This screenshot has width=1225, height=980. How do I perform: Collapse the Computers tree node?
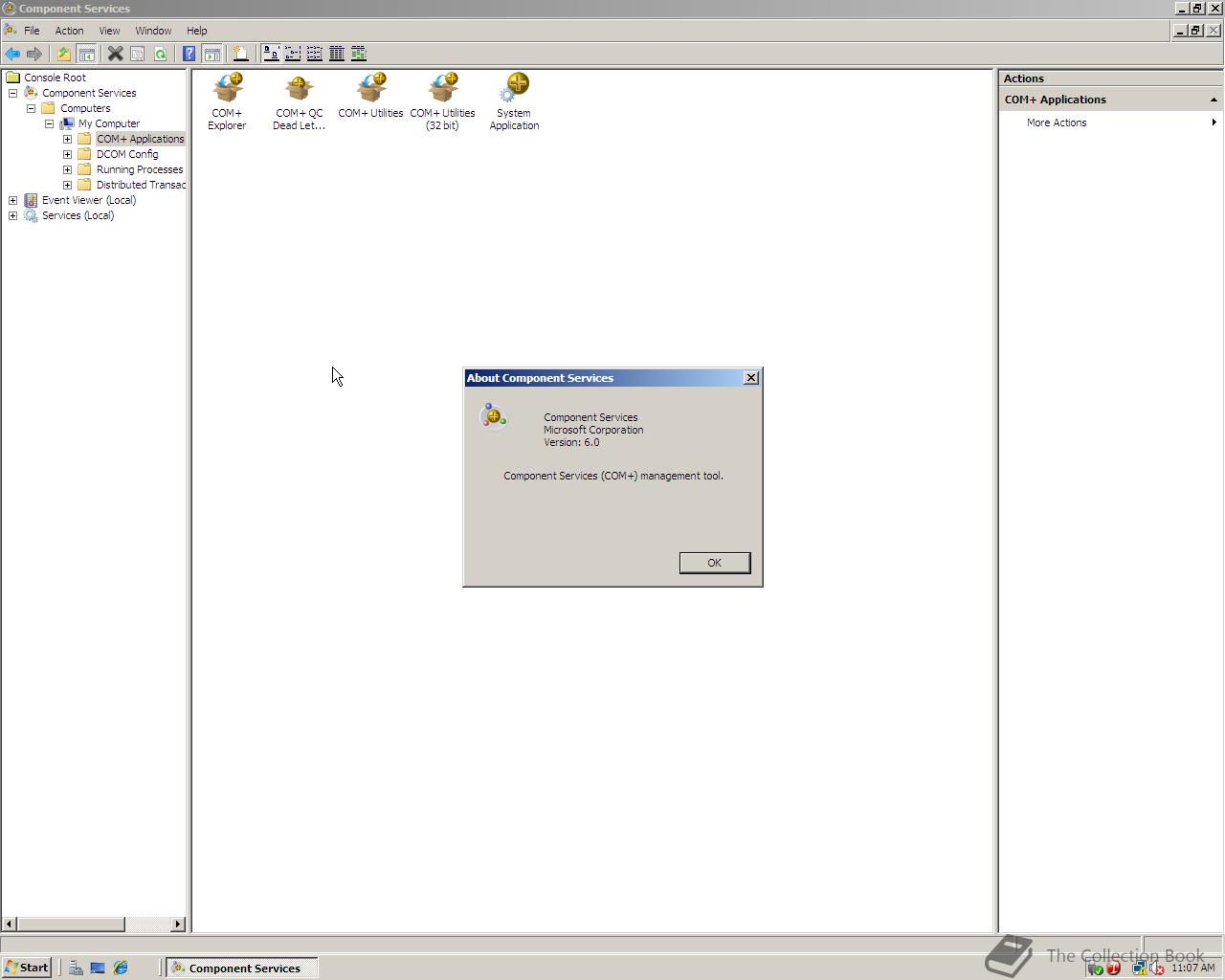[x=32, y=108]
